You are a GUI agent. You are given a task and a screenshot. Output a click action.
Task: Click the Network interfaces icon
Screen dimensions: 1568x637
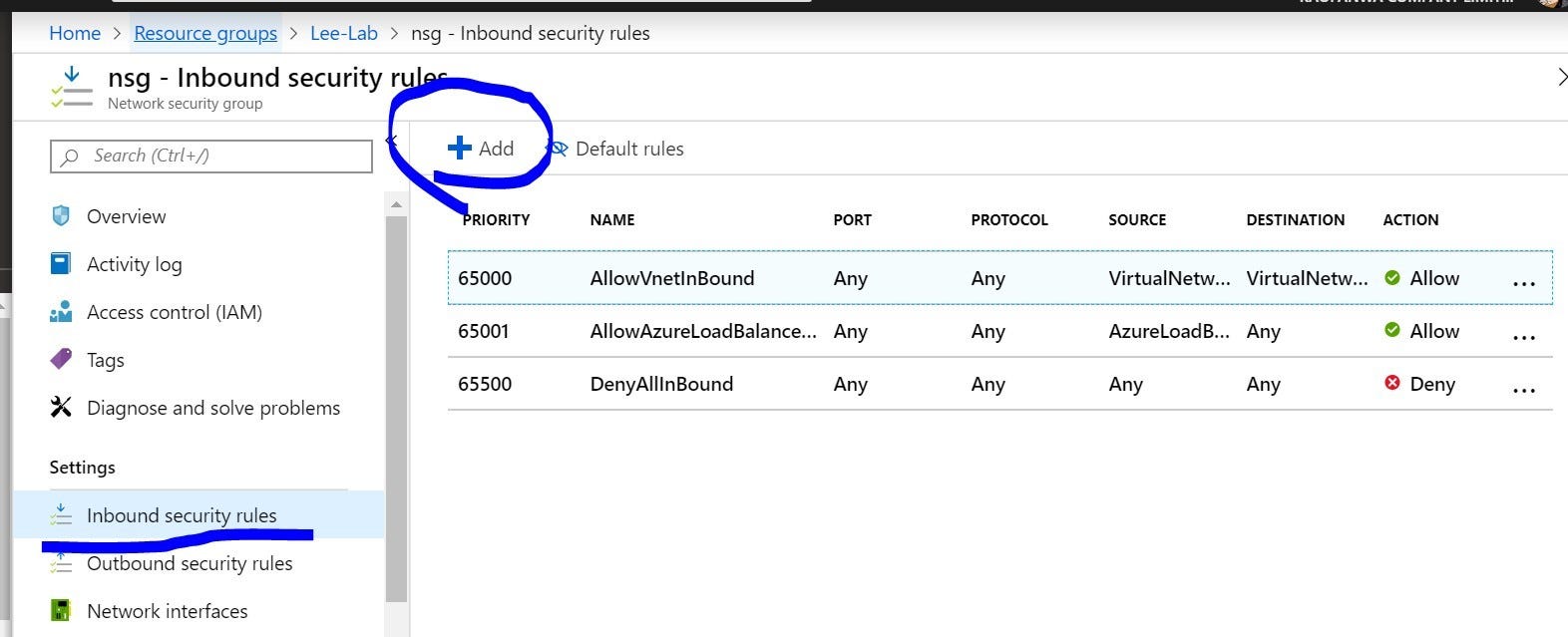pyautogui.click(x=61, y=611)
